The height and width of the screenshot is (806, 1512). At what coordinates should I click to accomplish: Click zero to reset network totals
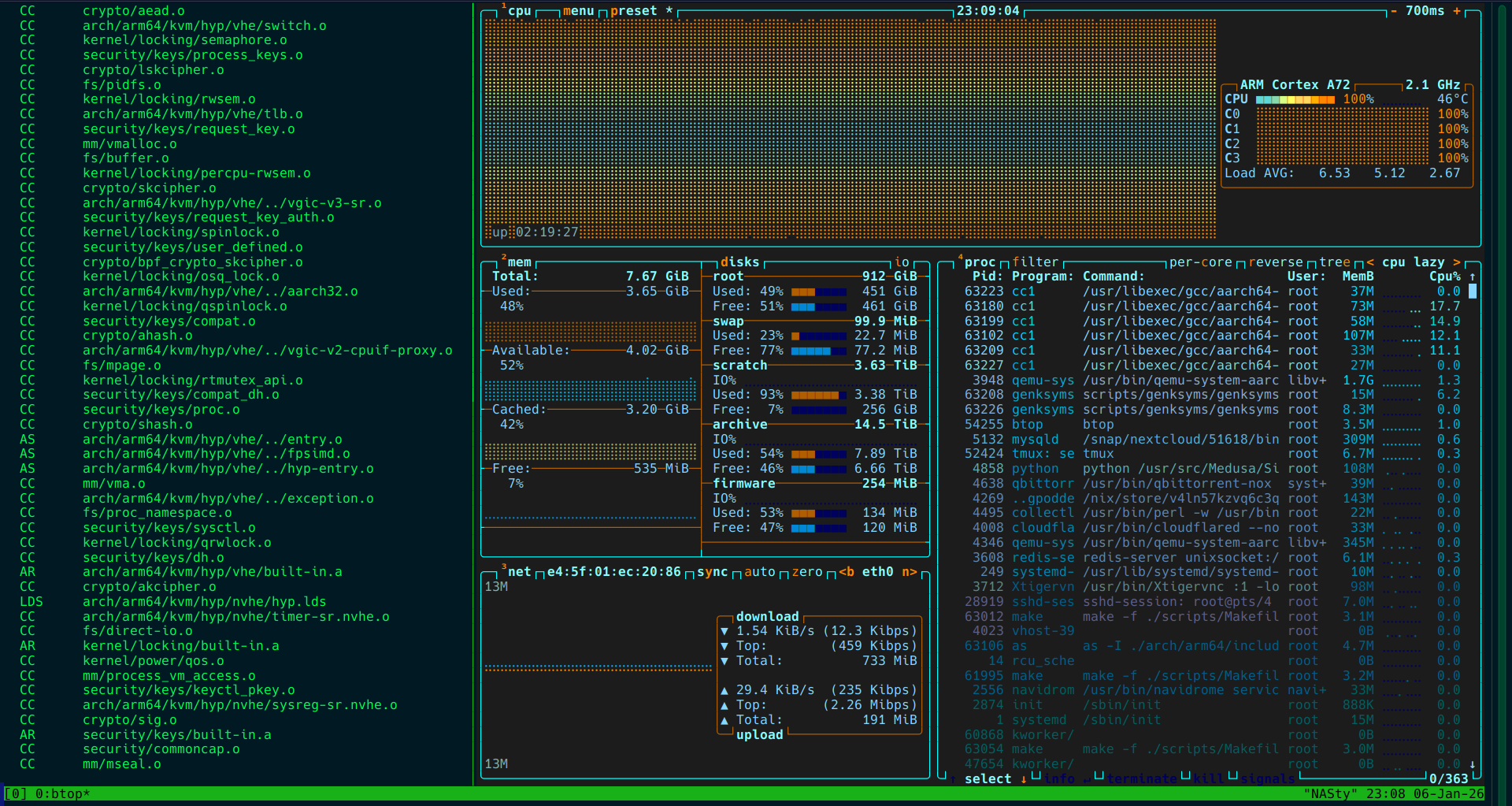tap(806, 572)
